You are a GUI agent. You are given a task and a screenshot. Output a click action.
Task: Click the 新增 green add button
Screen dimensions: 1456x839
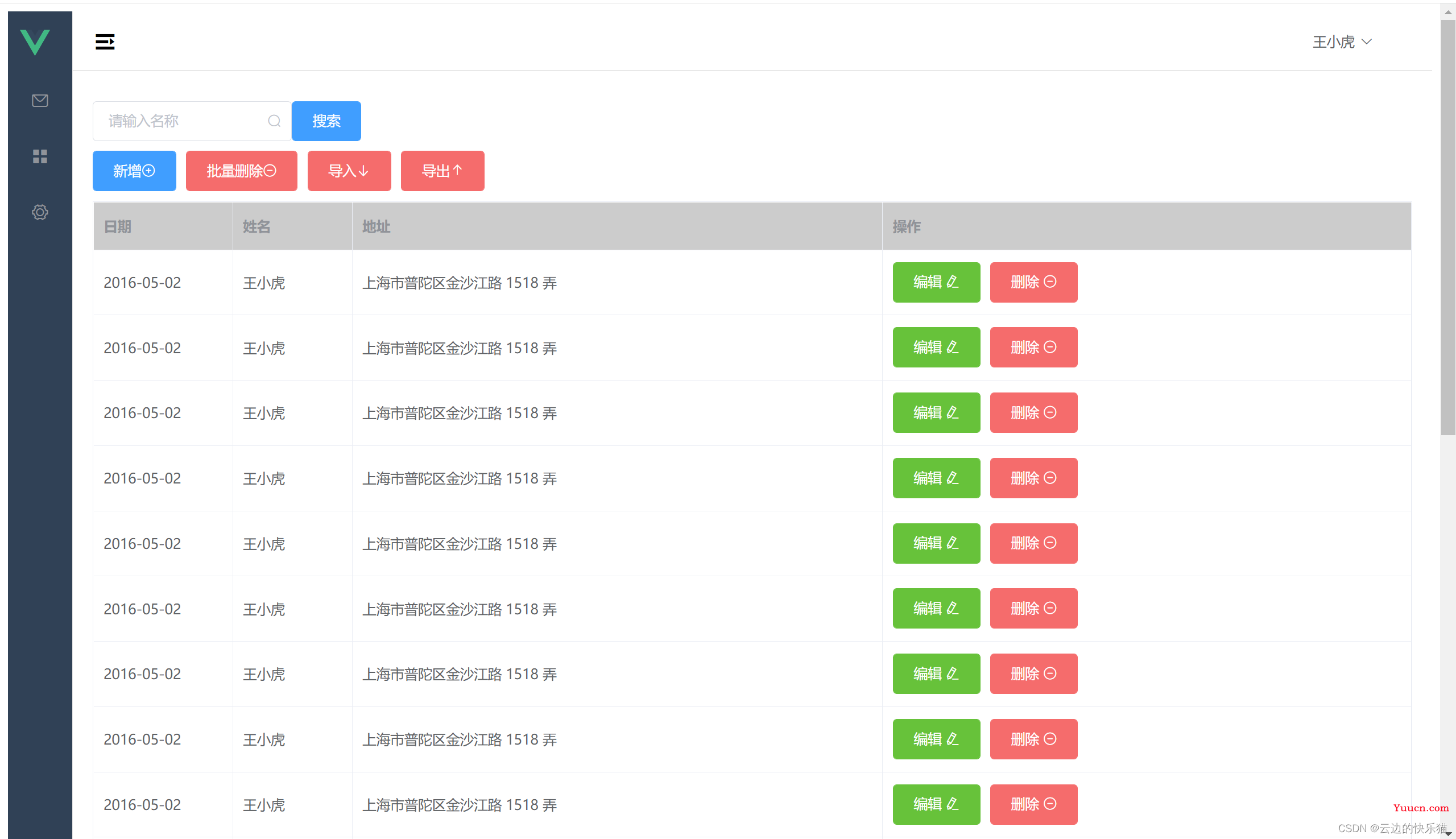[134, 170]
